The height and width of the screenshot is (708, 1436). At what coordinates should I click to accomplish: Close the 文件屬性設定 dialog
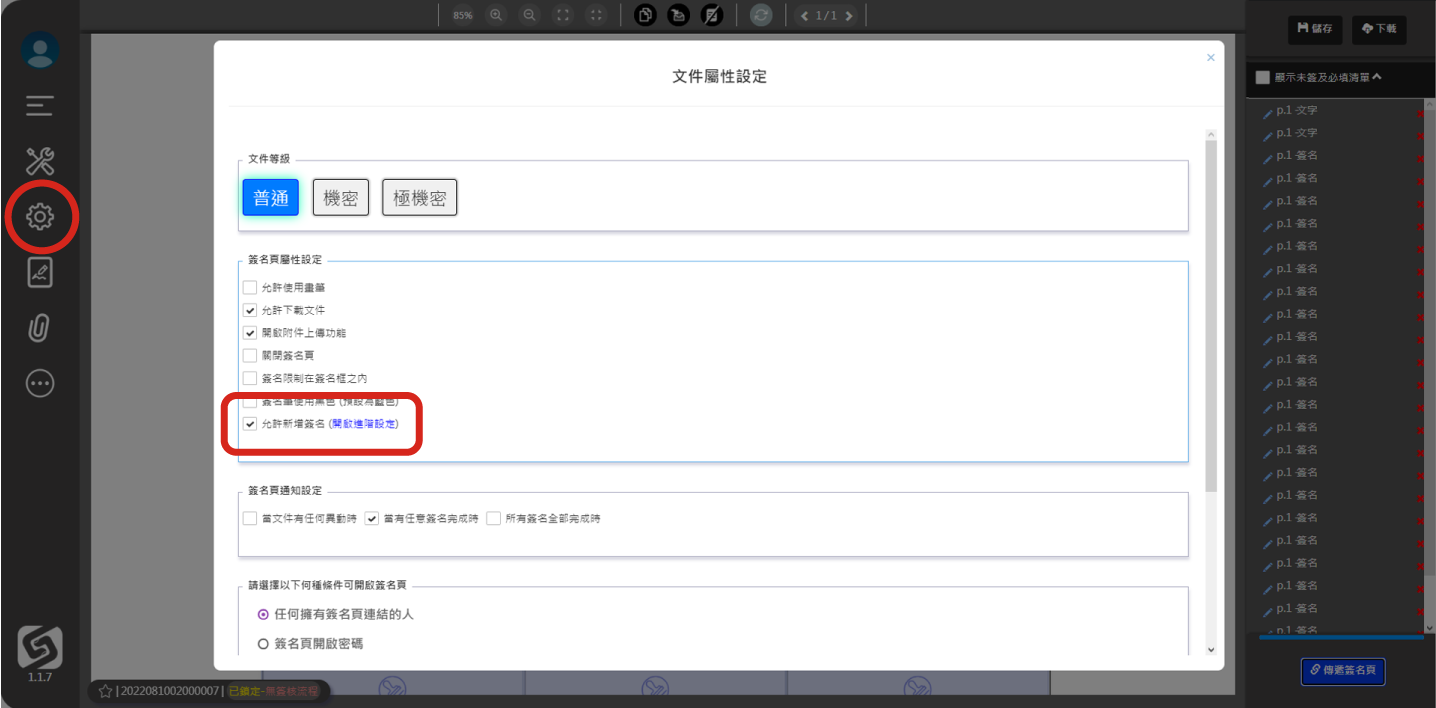pos(1211,58)
